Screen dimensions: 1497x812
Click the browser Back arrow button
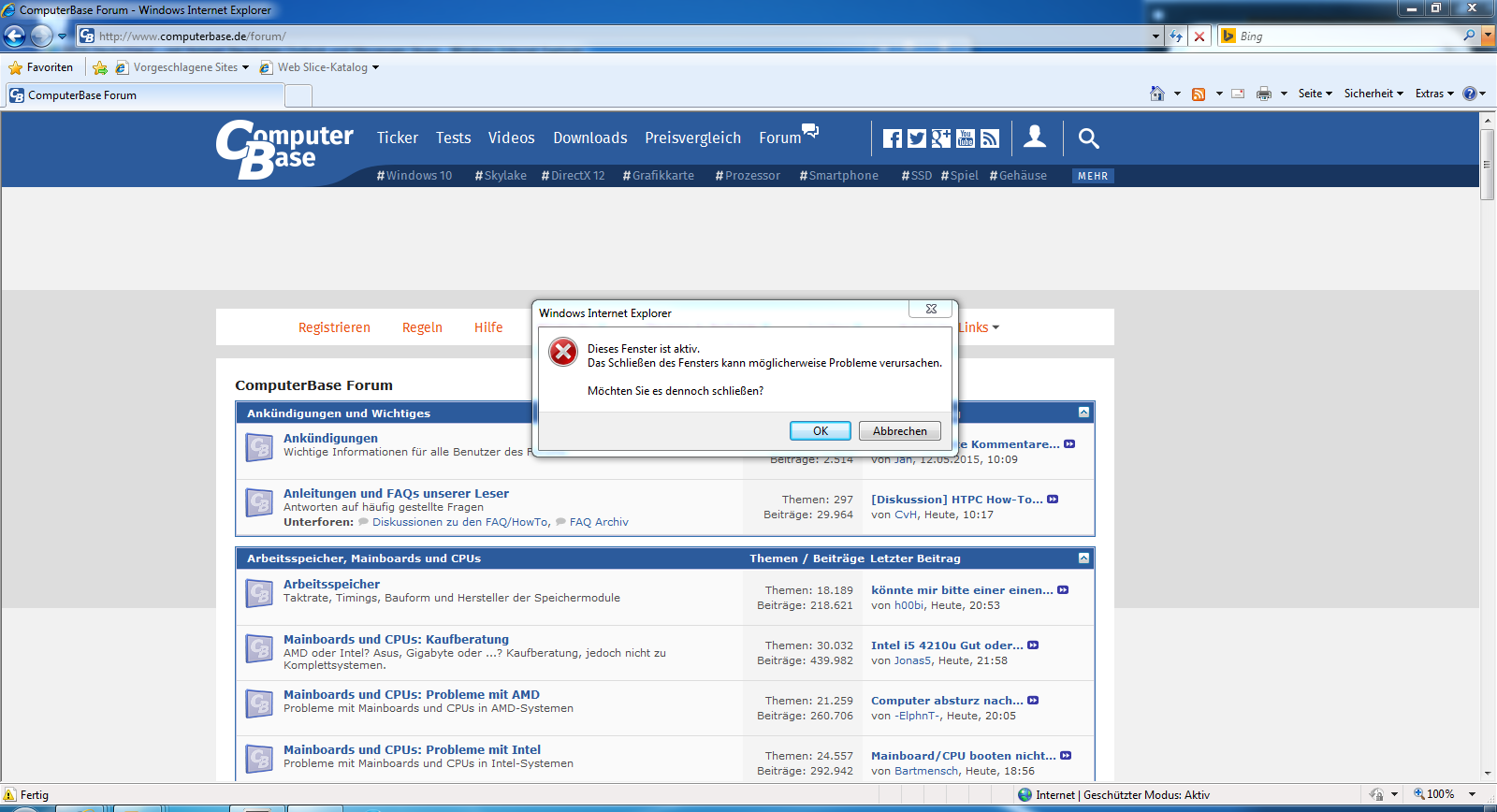(x=14, y=36)
